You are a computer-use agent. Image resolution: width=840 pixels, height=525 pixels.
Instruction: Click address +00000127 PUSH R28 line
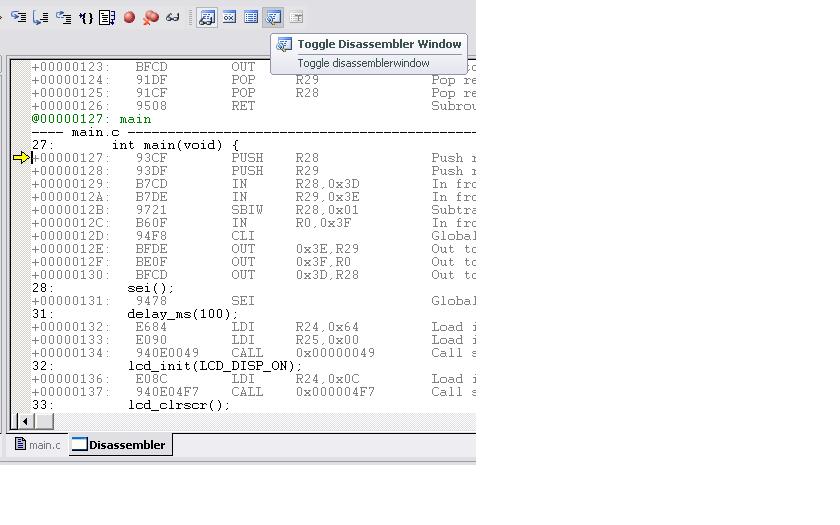coord(253,158)
